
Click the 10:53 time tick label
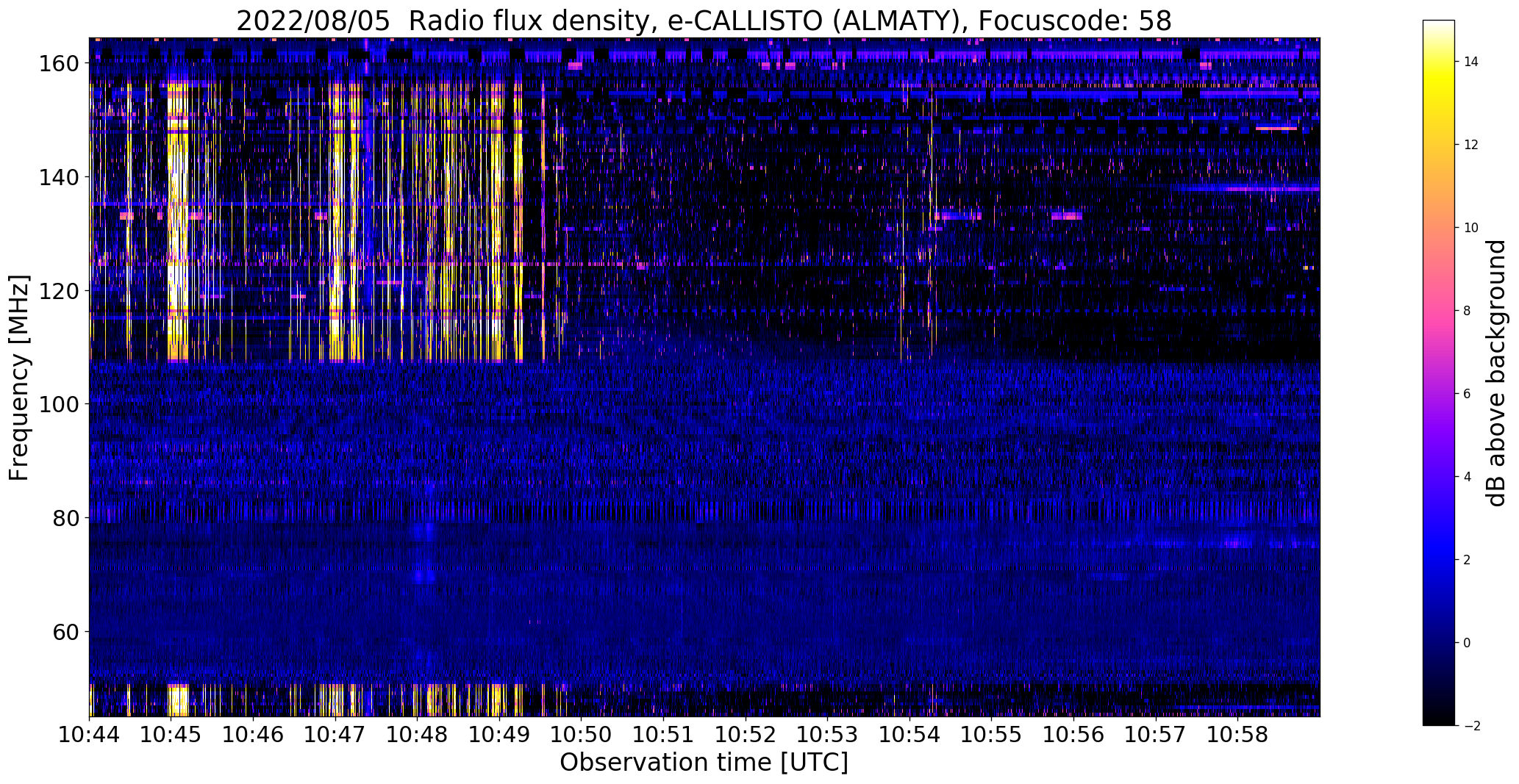click(x=827, y=734)
